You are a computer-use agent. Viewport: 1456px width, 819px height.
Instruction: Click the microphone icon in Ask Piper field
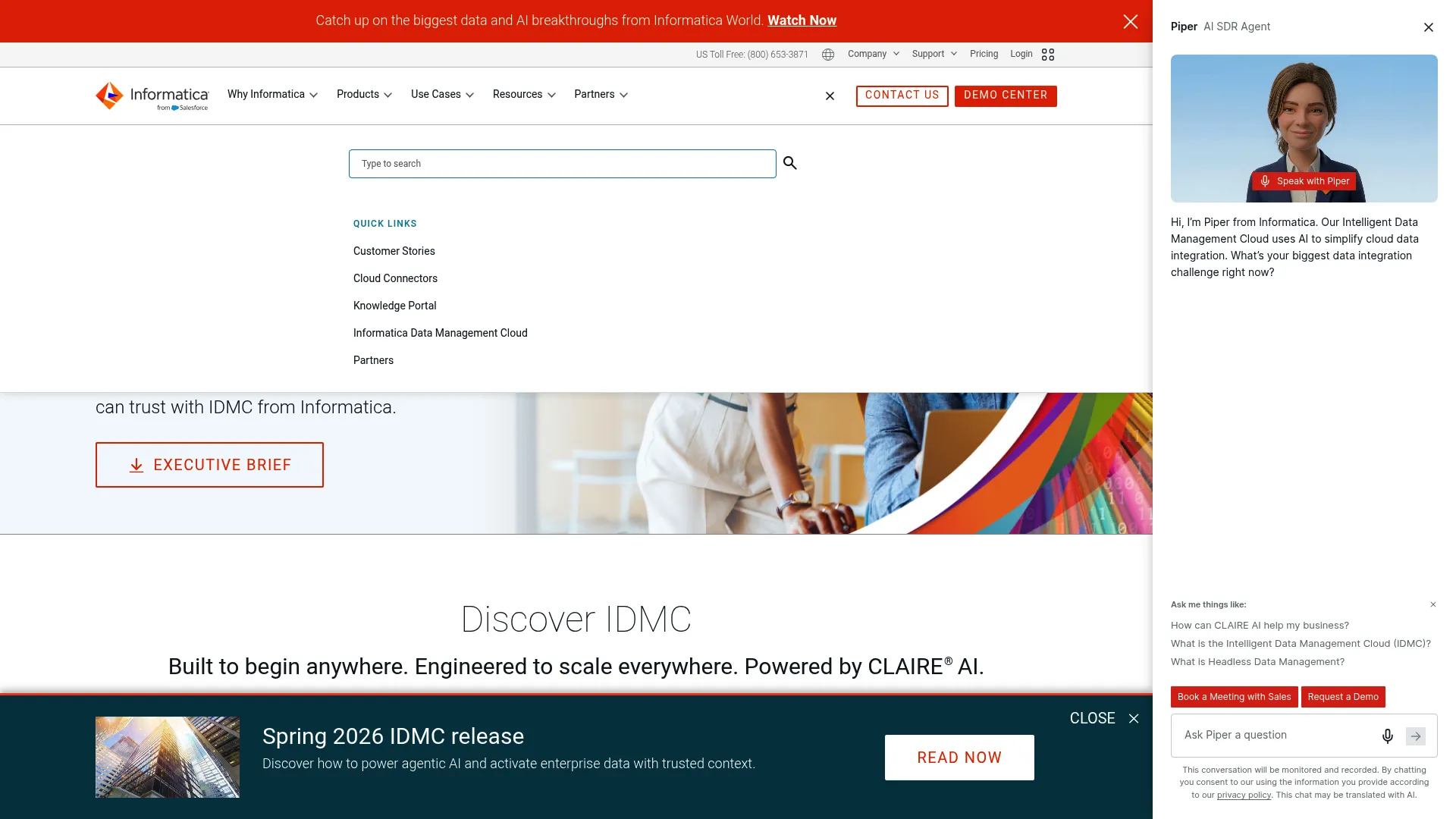tap(1388, 736)
